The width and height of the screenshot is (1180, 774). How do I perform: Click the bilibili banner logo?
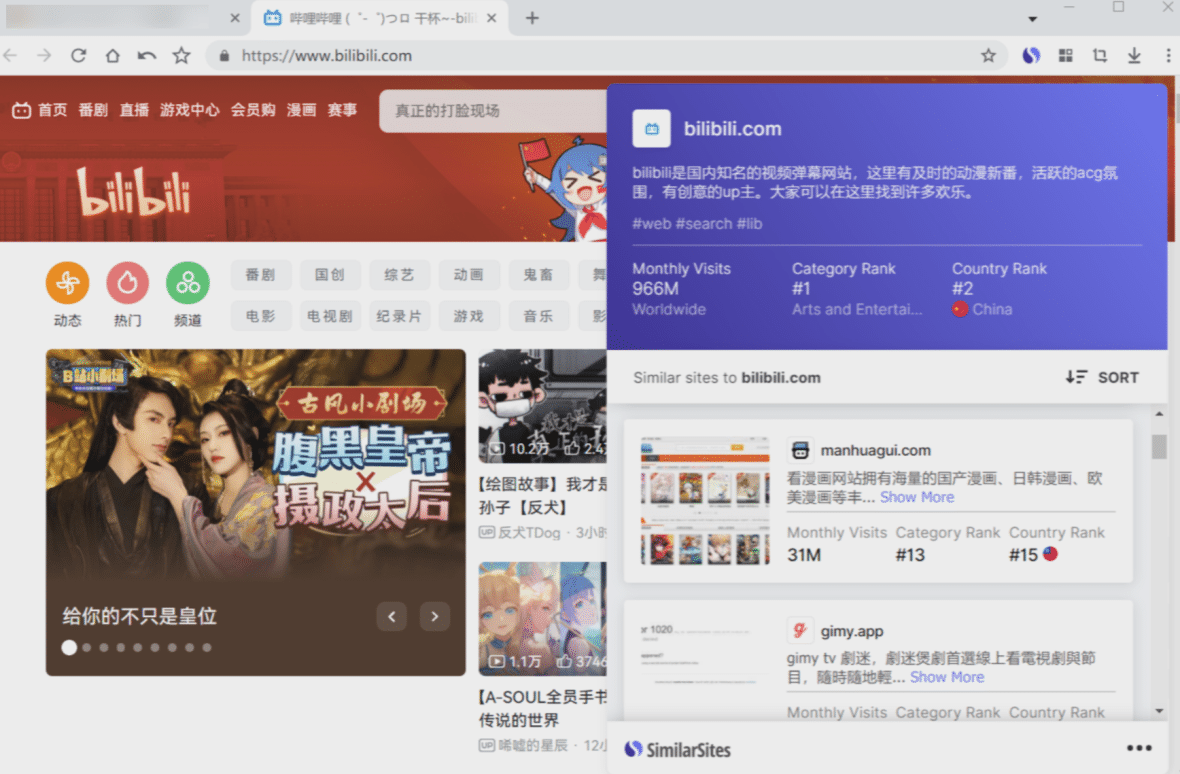[134, 191]
